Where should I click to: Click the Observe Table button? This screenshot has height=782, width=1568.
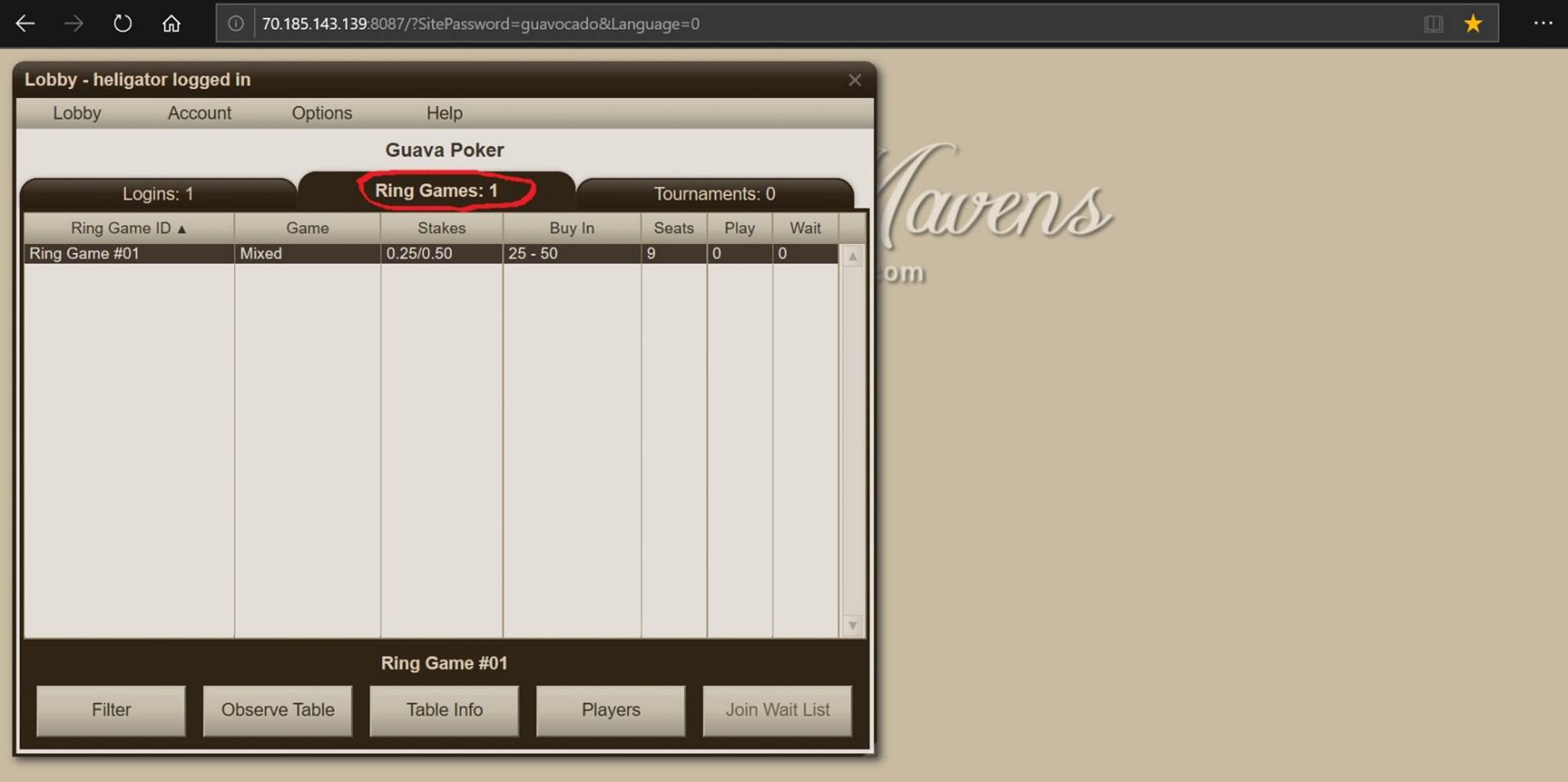[277, 710]
